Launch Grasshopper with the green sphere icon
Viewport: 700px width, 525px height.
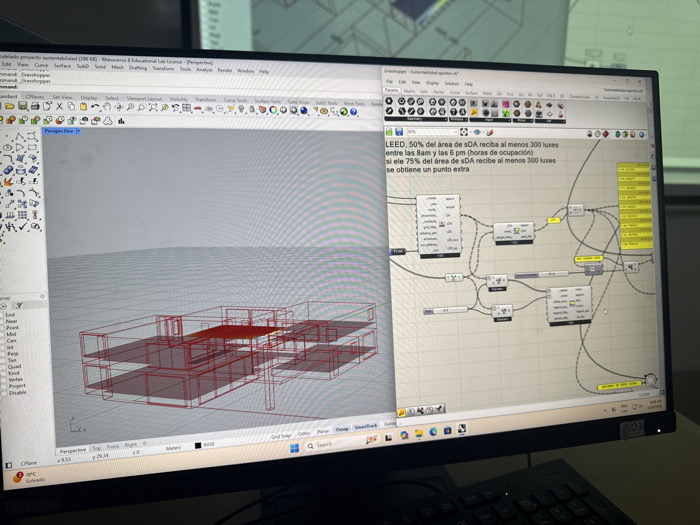tap(343, 111)
